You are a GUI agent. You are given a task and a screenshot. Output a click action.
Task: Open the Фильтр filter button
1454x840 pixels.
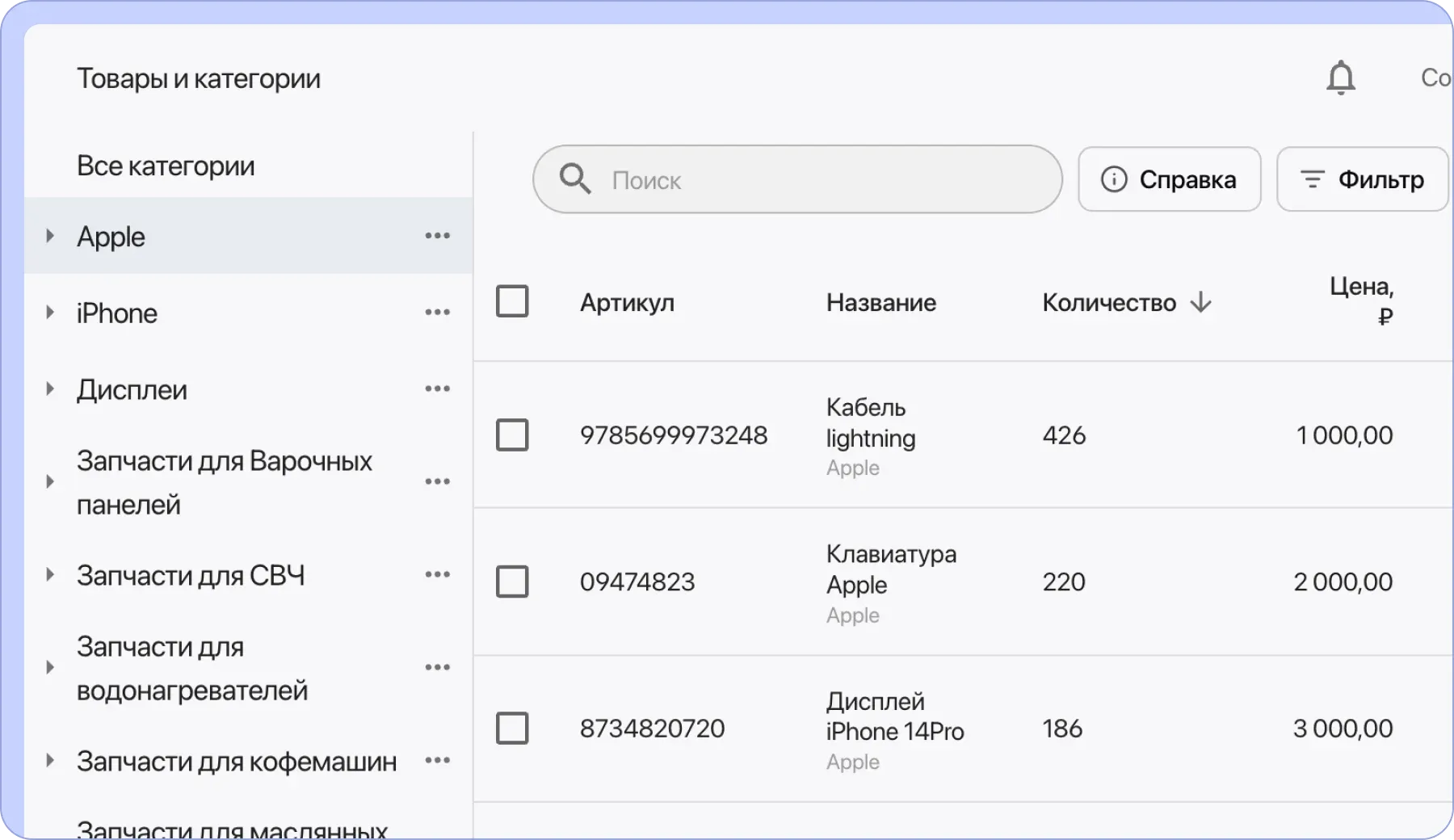1362,179
